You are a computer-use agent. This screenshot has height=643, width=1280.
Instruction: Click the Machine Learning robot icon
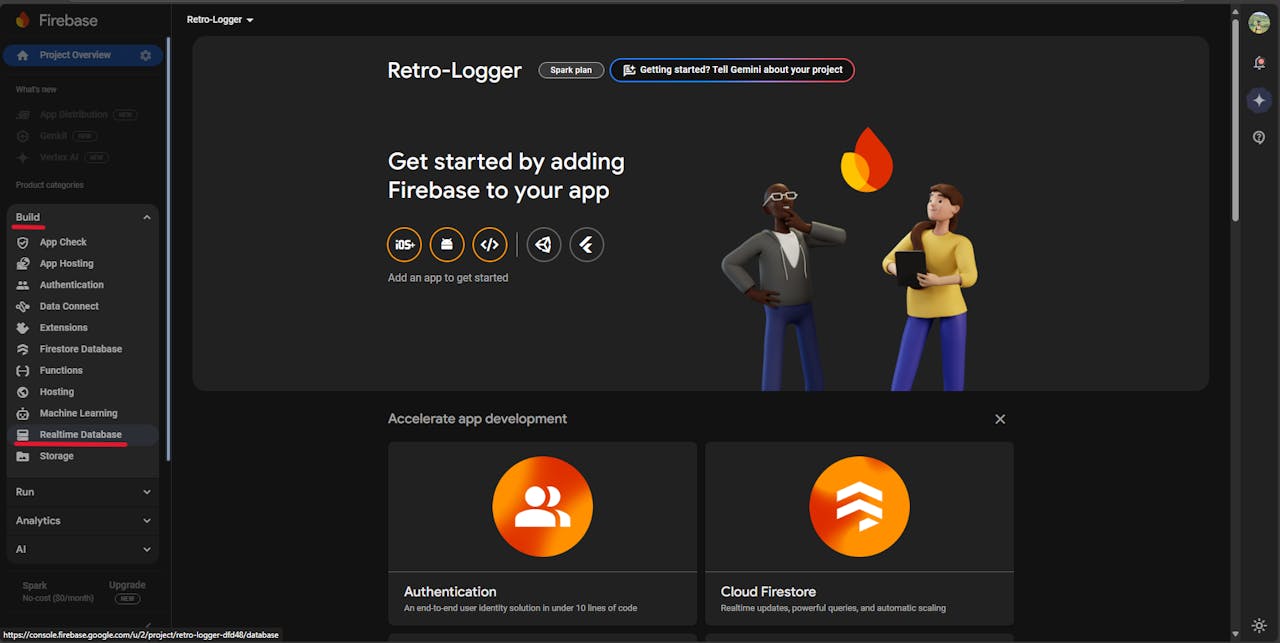(23, 413)
